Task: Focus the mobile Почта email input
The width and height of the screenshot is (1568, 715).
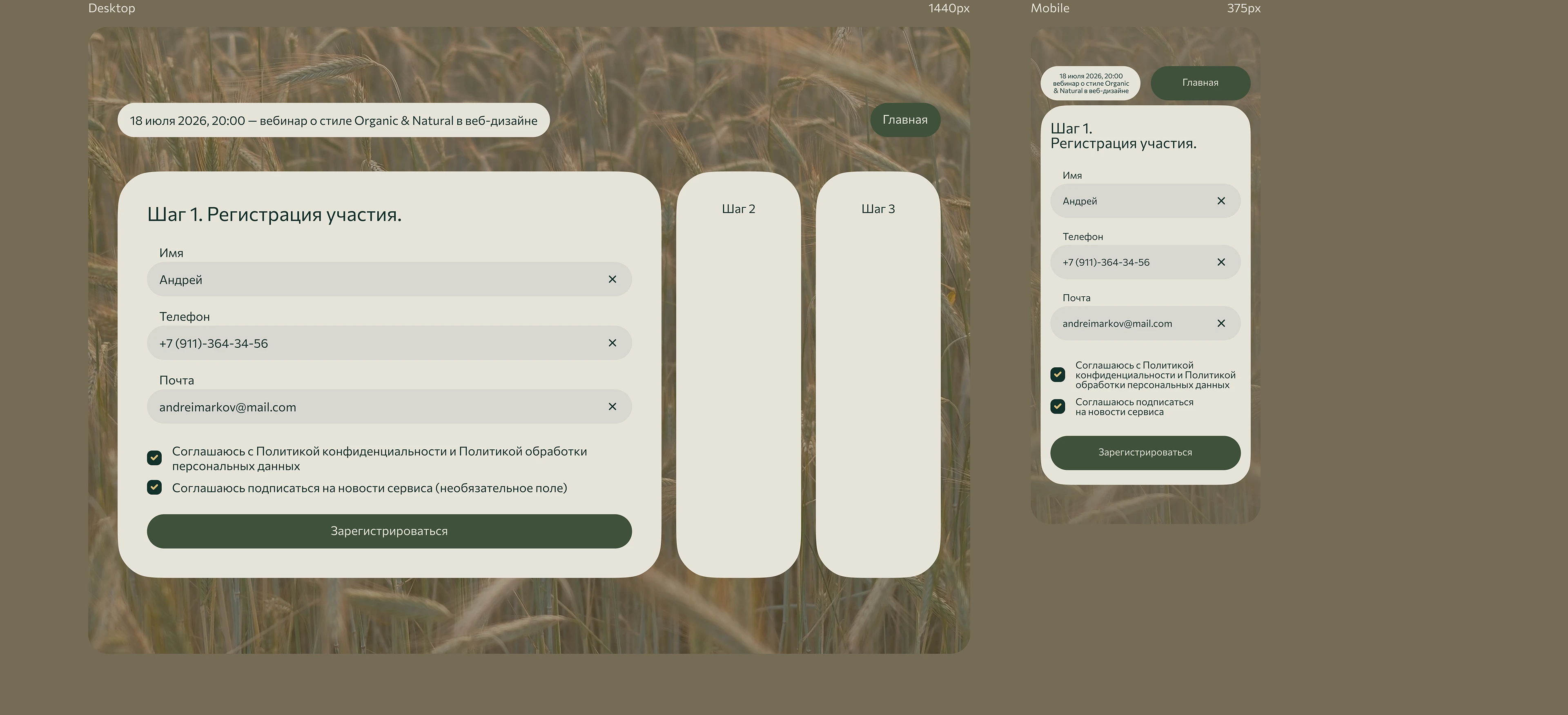Action: tap(1145, 323)
